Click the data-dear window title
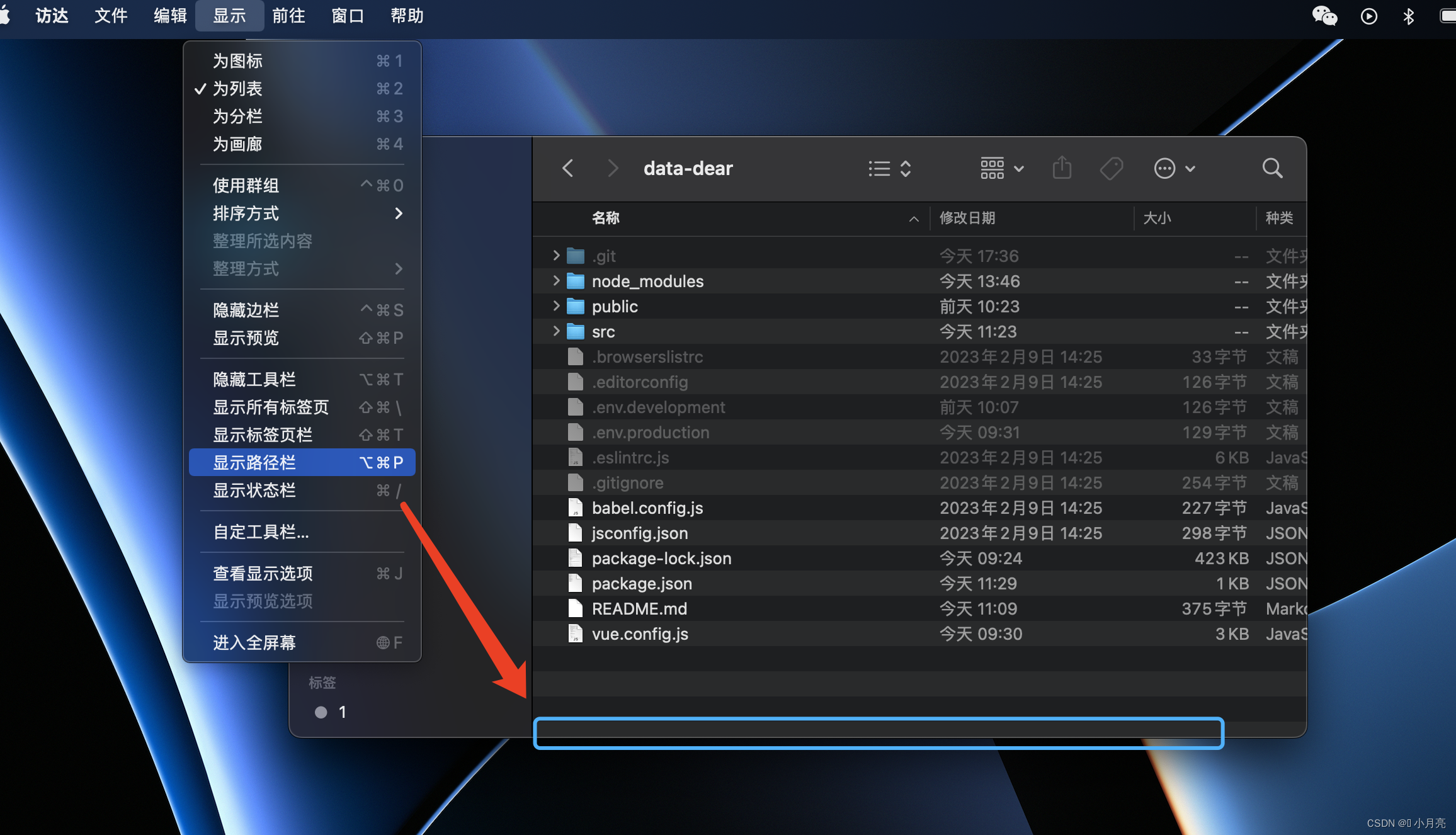 point(688,168)
